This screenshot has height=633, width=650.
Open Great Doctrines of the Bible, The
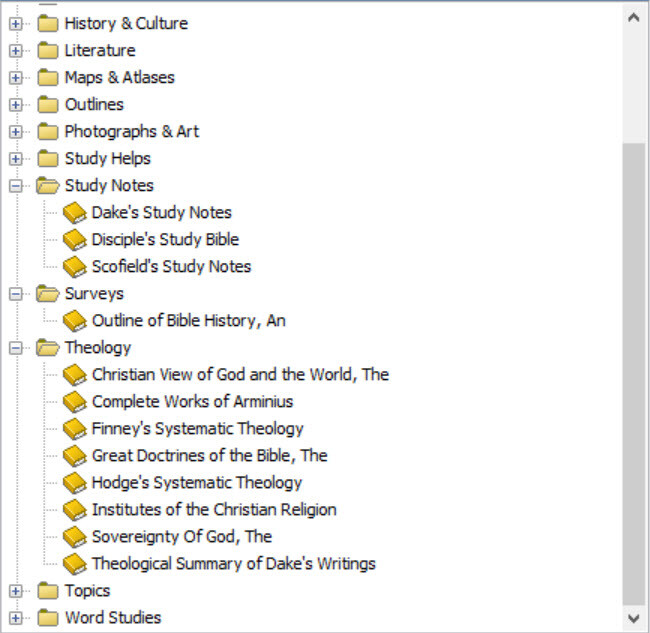point(209,456)
